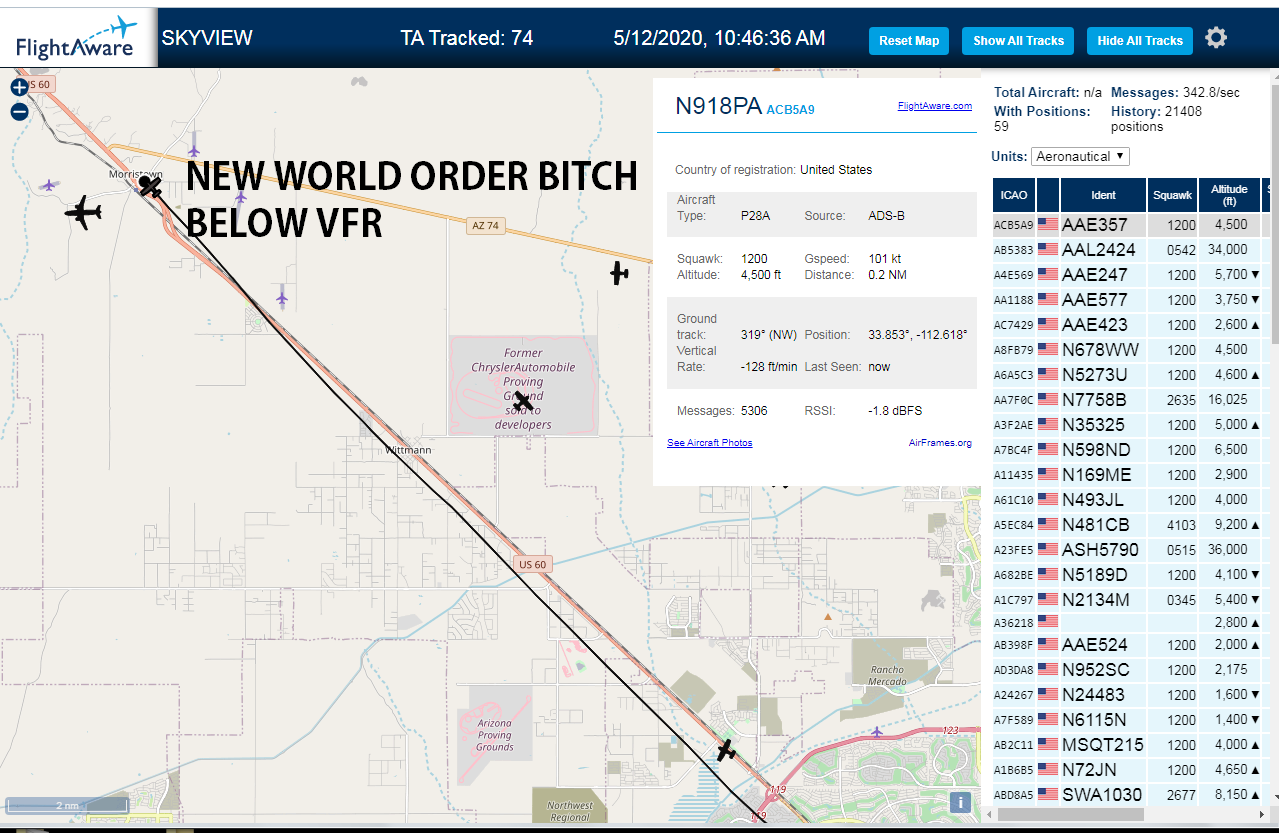
Task: Sort table by Ident column header
Action: coord(1104,195)
